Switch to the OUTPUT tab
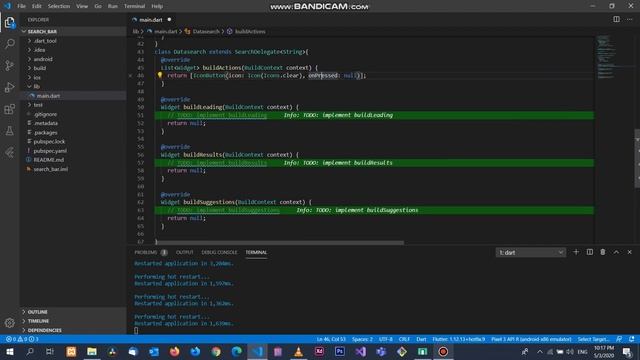 (x=184, y=252)
